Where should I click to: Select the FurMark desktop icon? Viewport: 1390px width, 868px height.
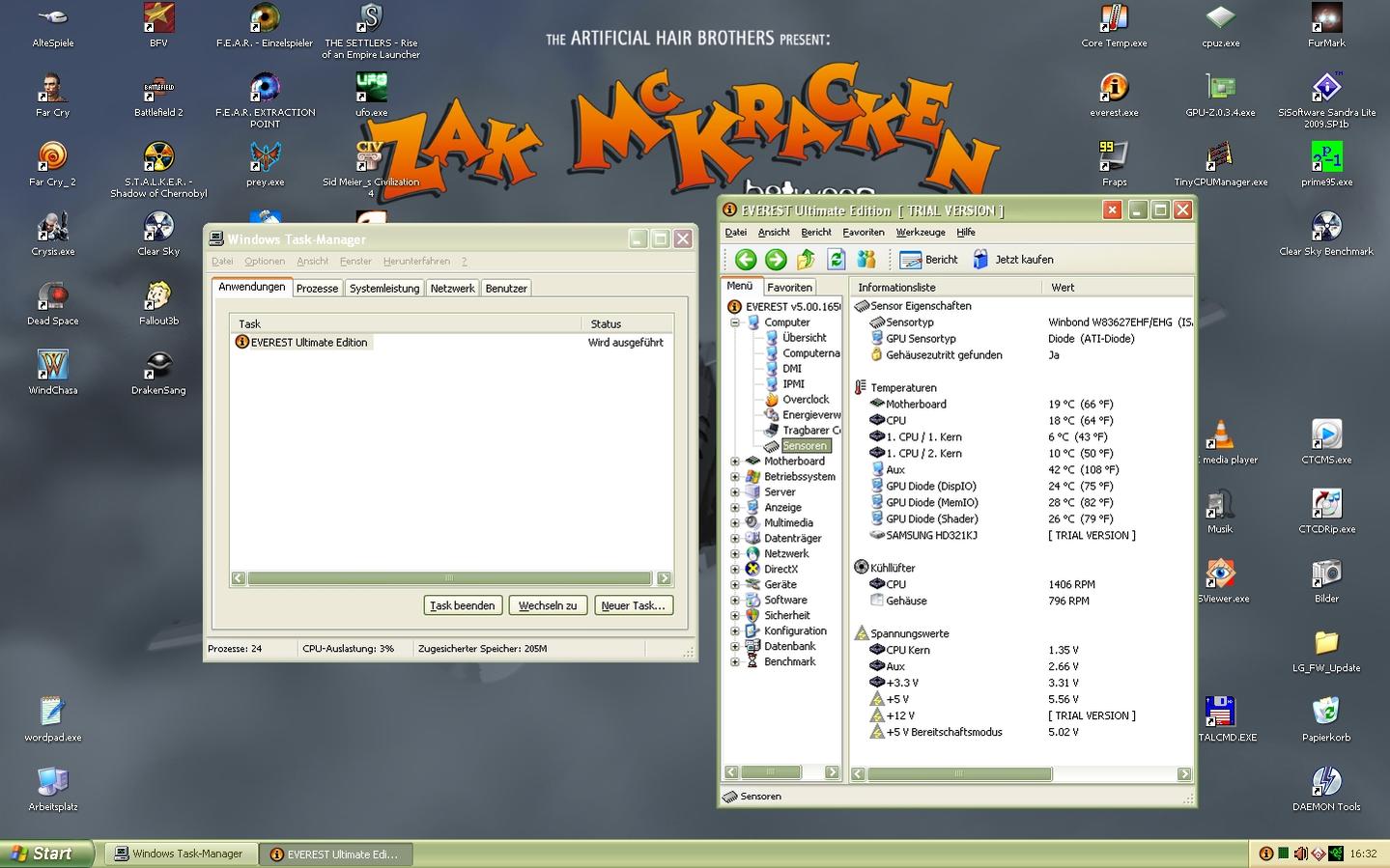coord(1326,26)
